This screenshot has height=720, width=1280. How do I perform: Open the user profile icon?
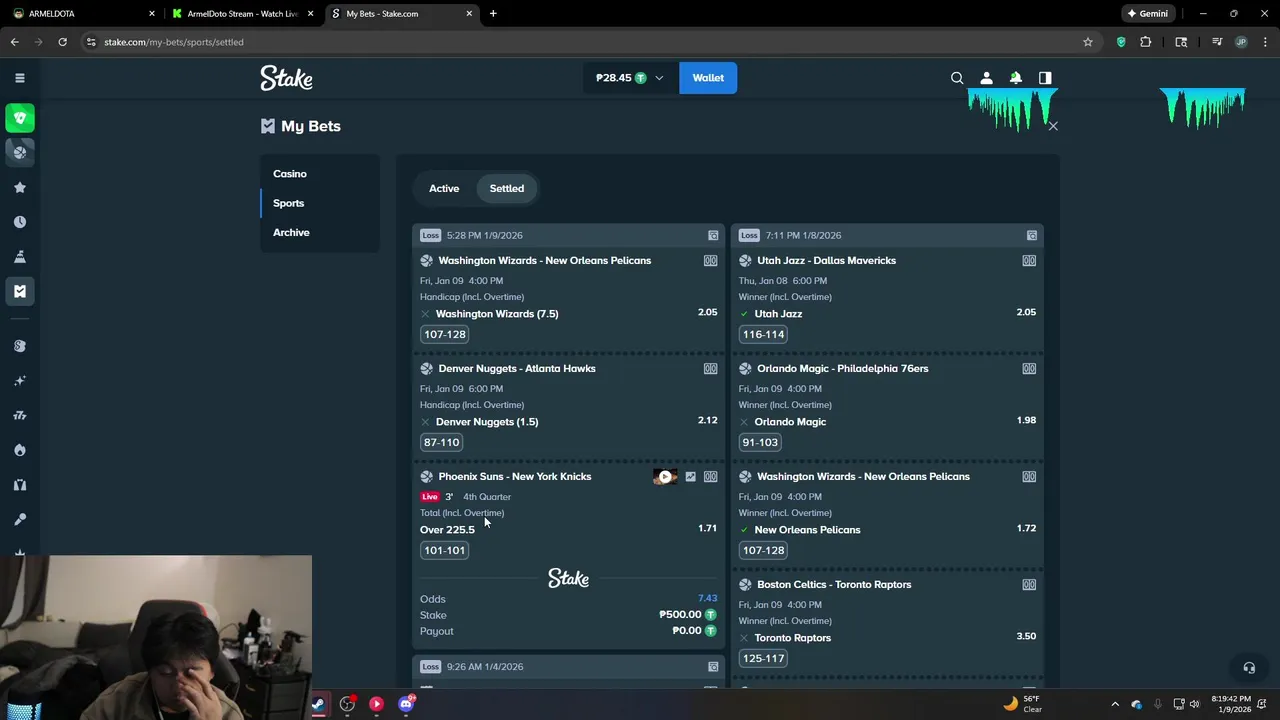[x=986, y=78]
